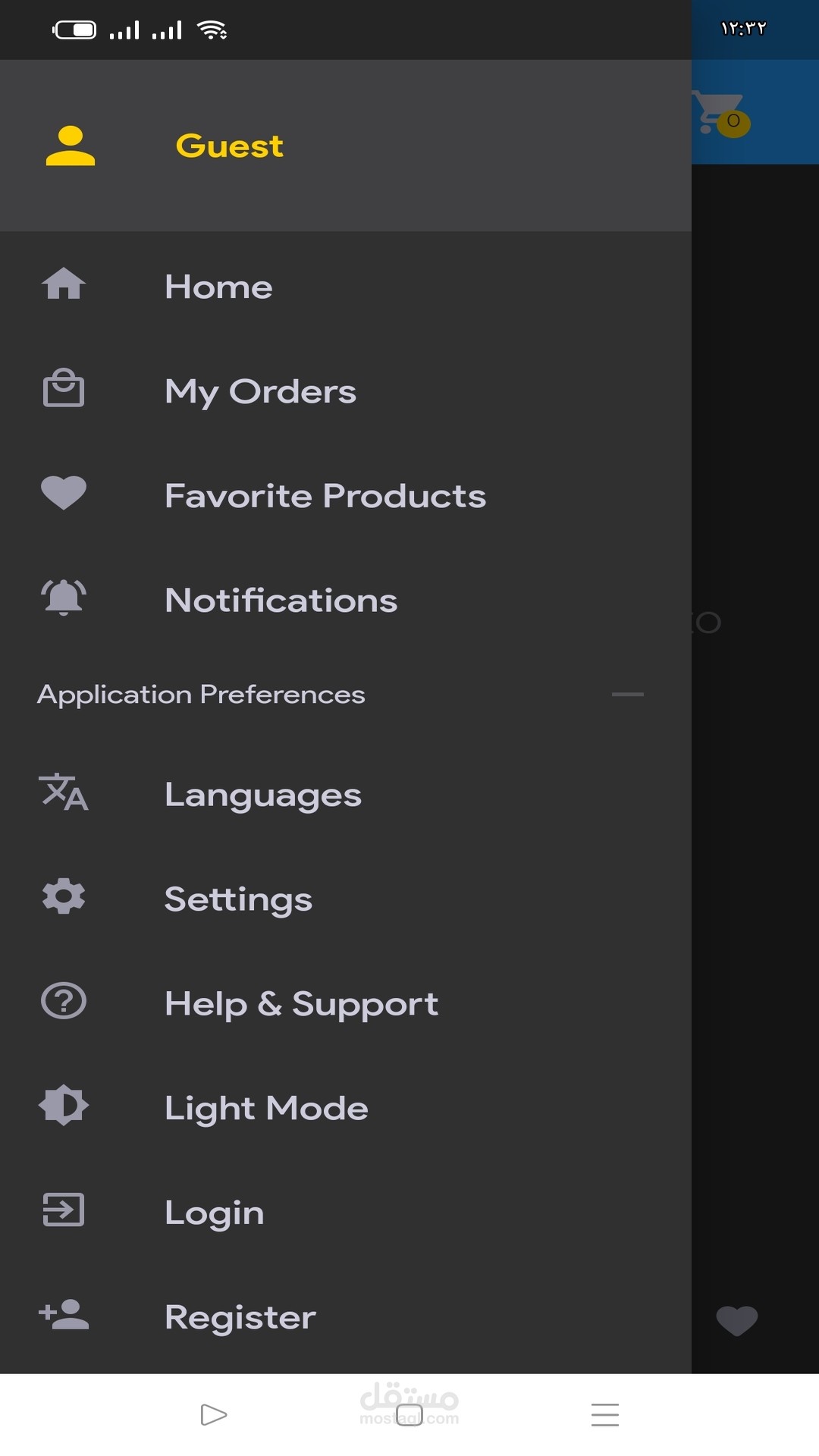Go to My Orders
The image size is (819, 1456).
260,391
